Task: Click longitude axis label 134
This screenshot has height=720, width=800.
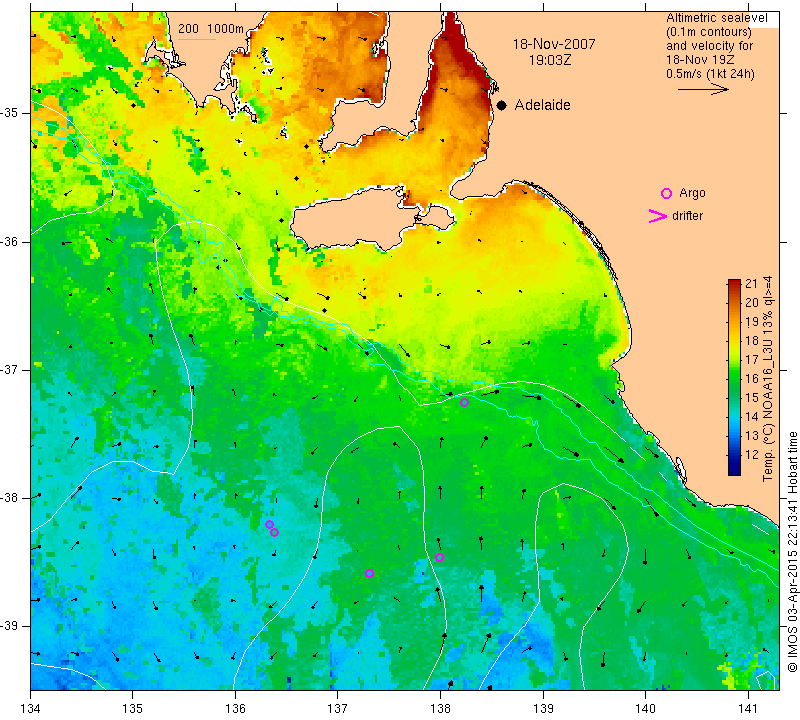Action: coord(31,709)
